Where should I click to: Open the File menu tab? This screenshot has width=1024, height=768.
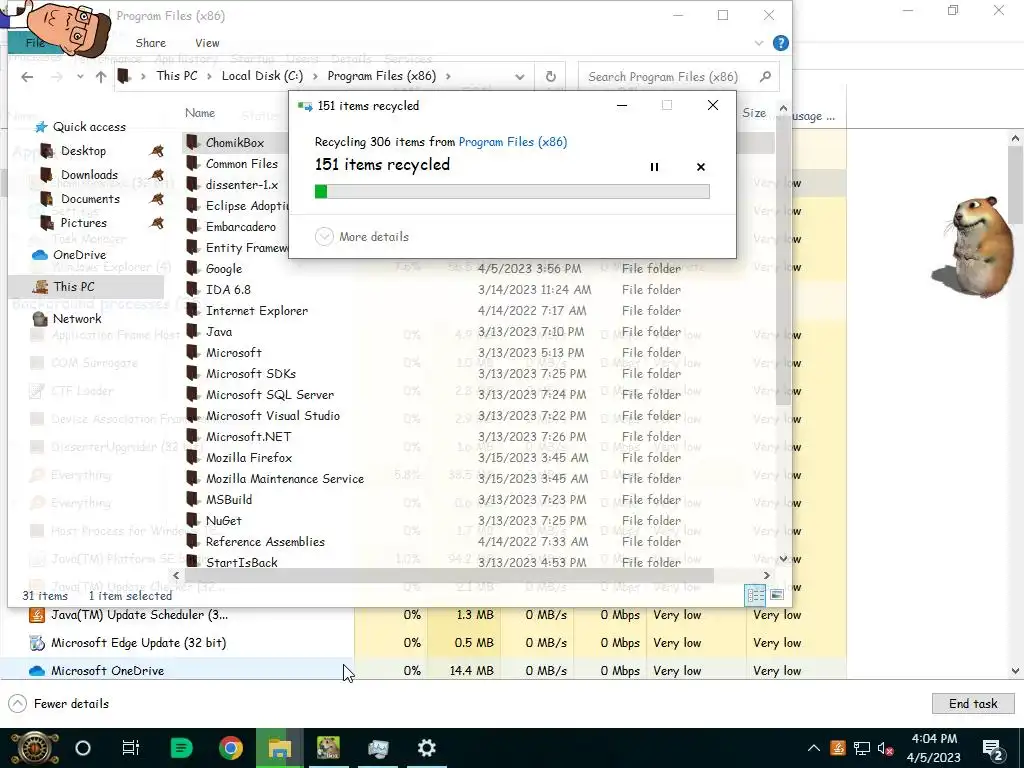35,43
